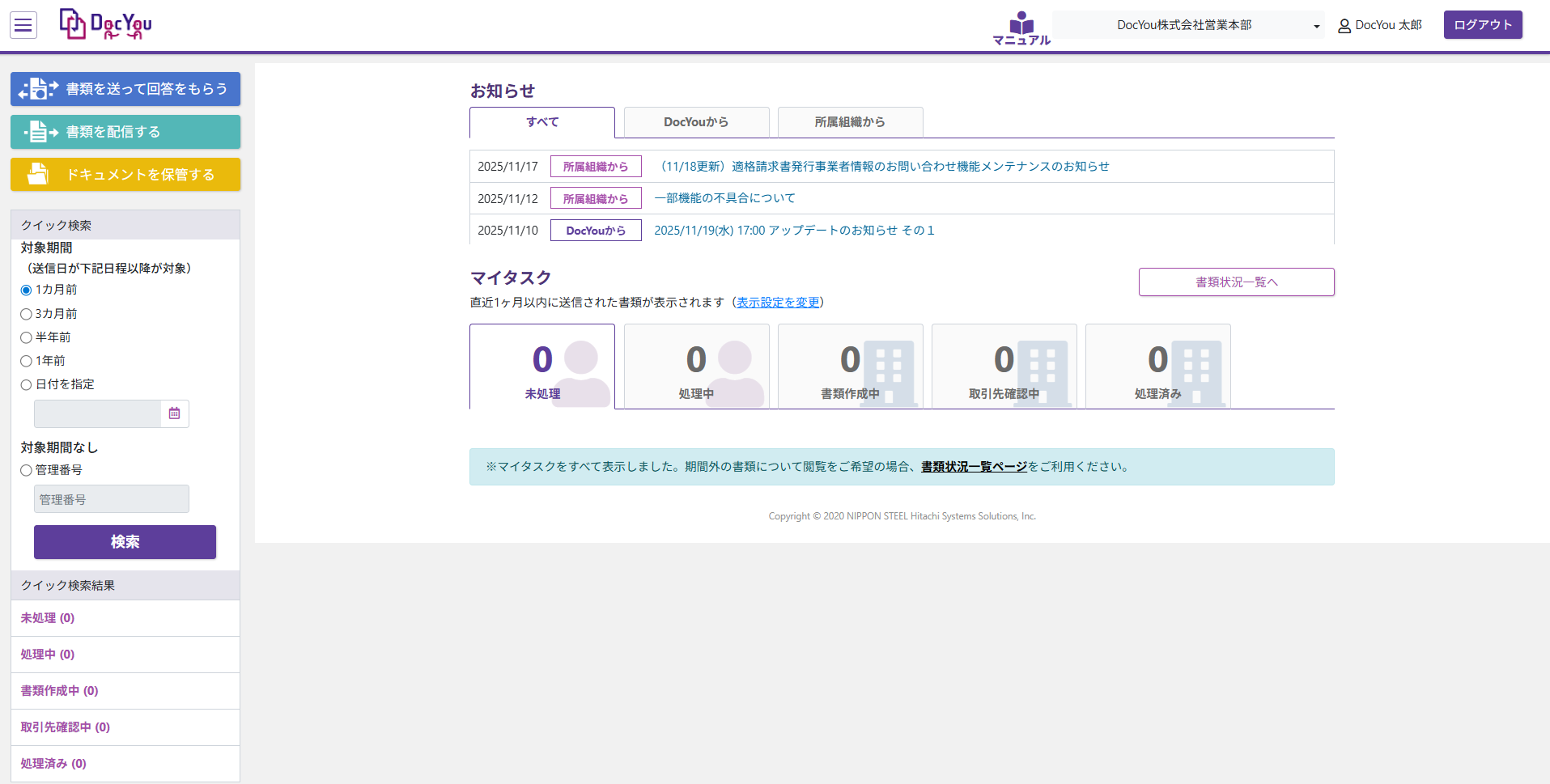Open the 処理中 task tab

pyautogui.click(x=696, y=367)
